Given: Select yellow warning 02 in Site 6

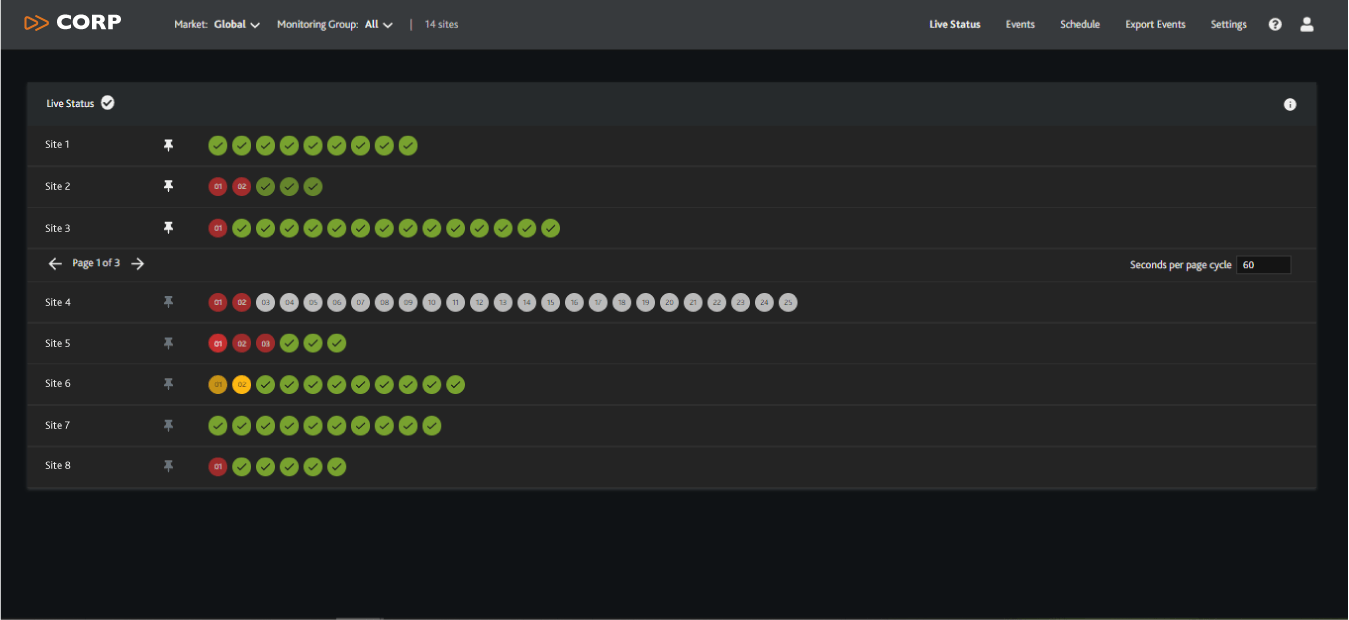Looking at the screenshot, I should click(242, 384).
